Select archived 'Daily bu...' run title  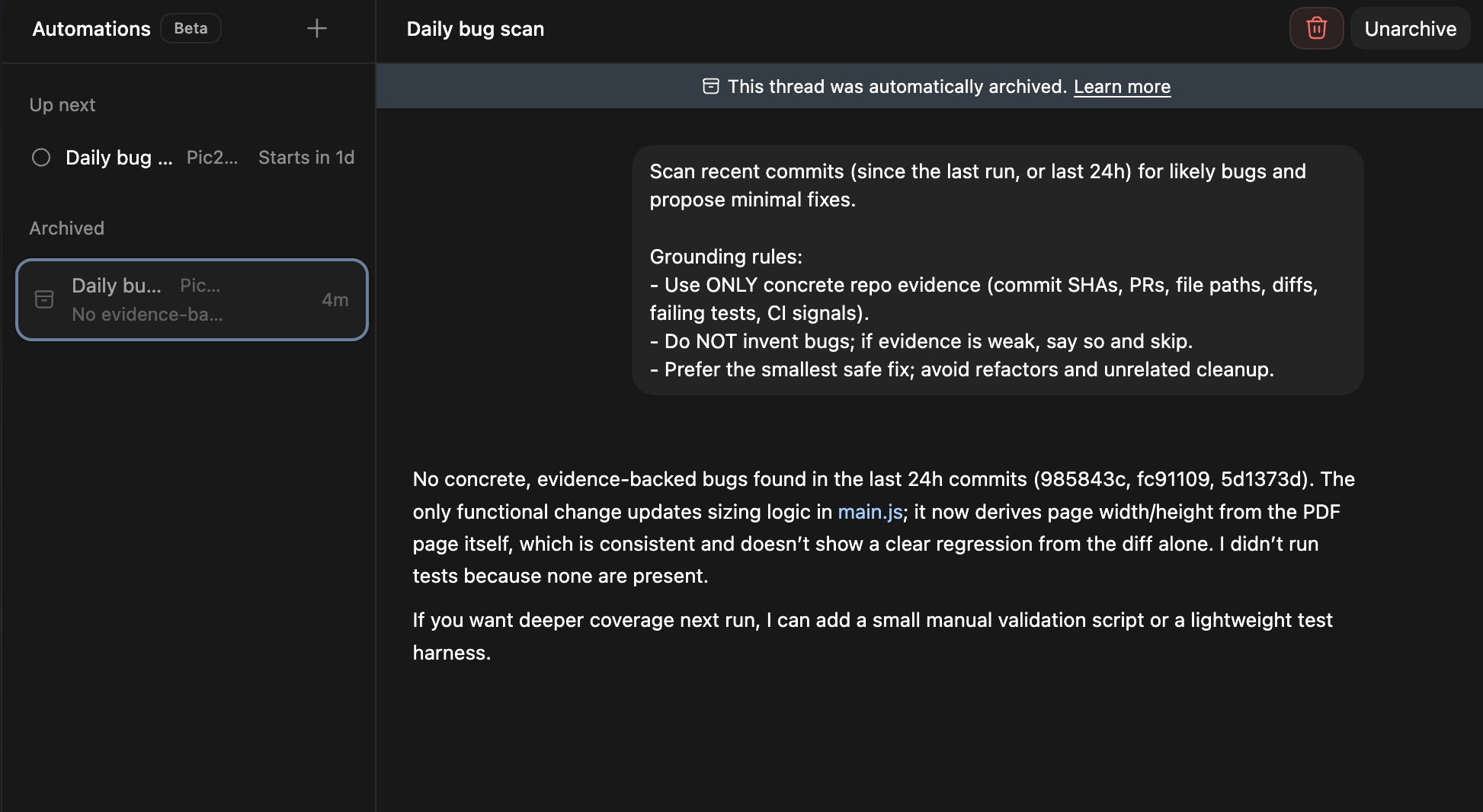117,286
